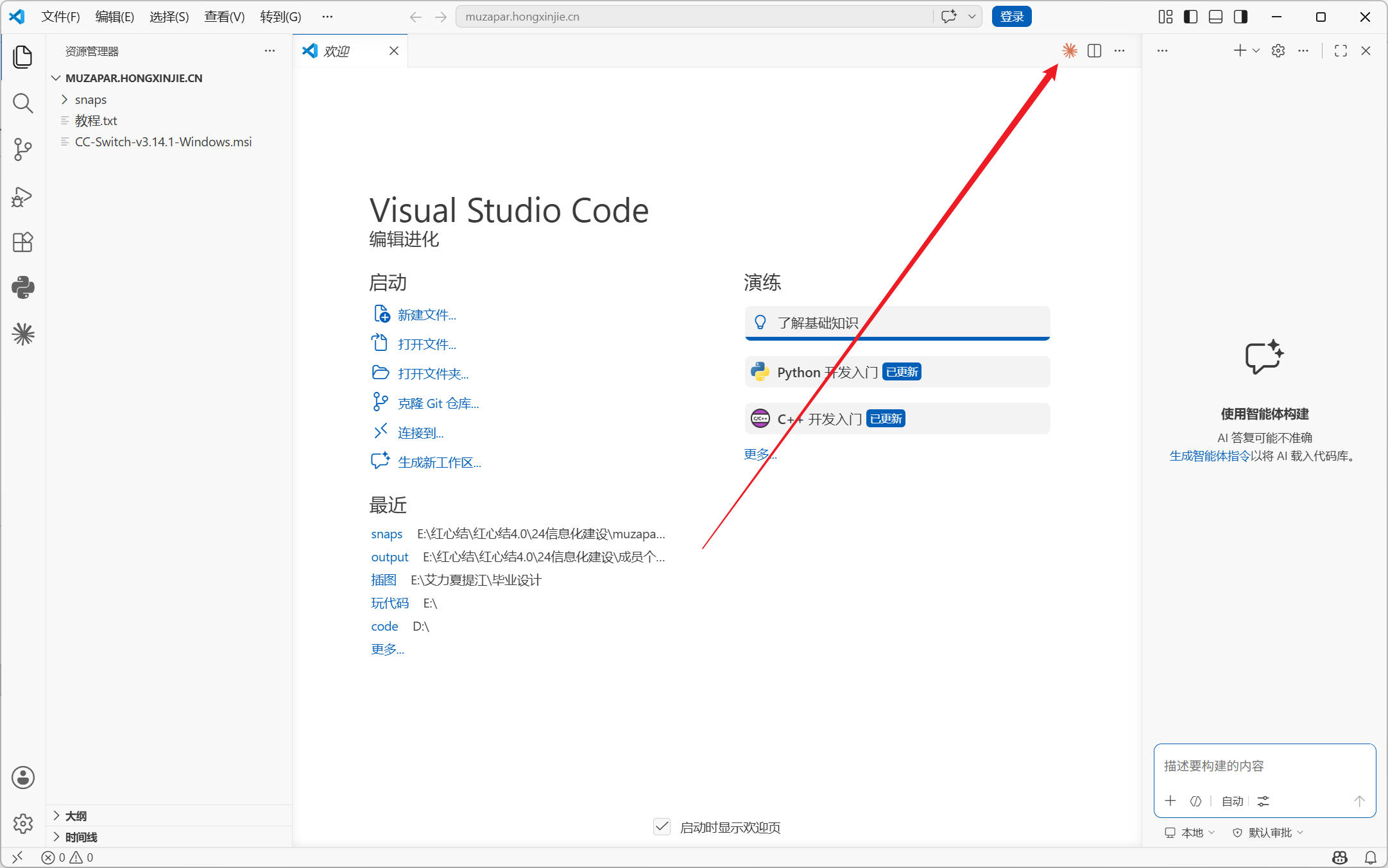Toggle the bottom panel
The image size is (1388, 868).
1215,17
